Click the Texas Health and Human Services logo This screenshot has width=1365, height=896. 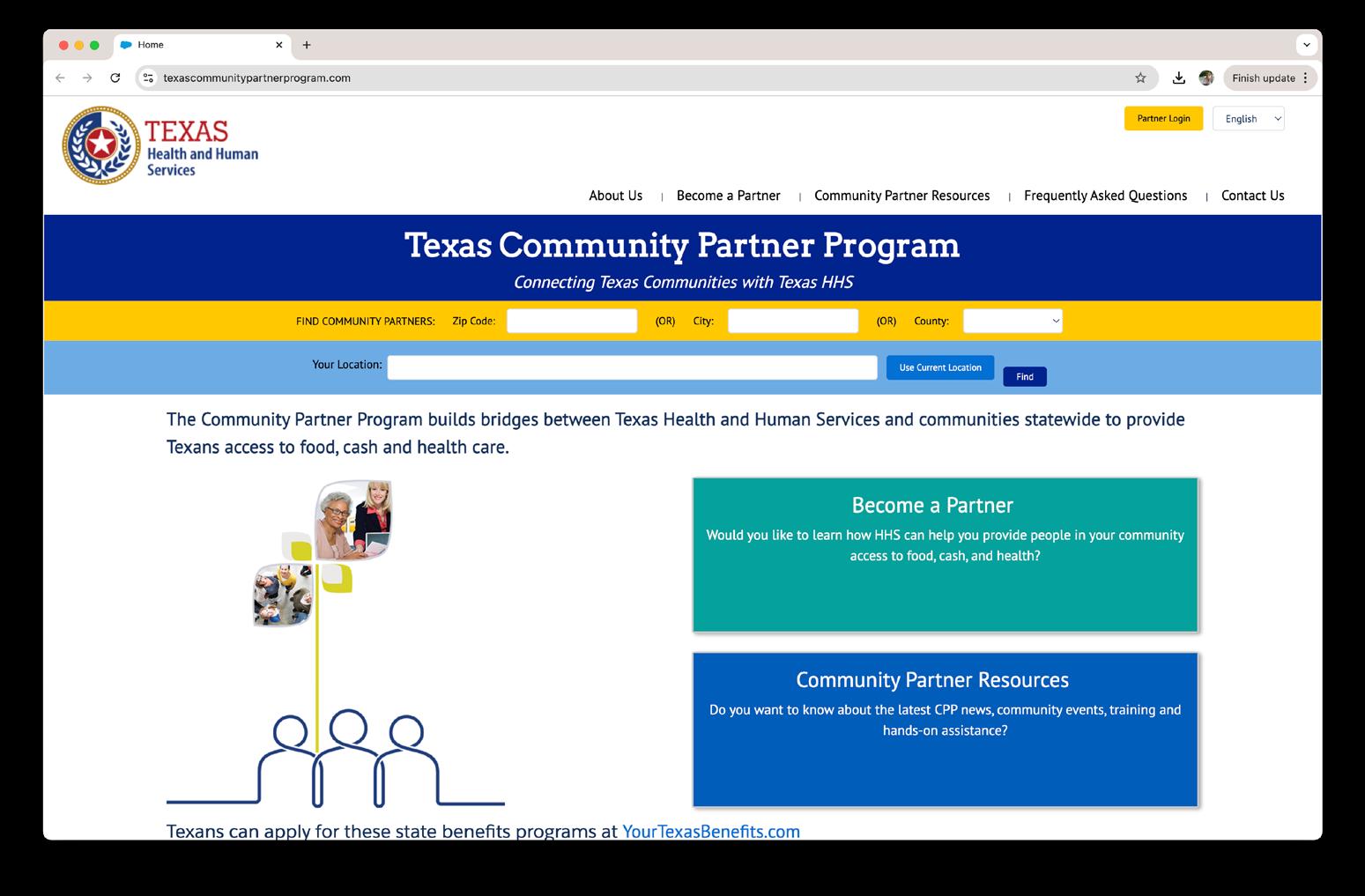tap(159, 145)
